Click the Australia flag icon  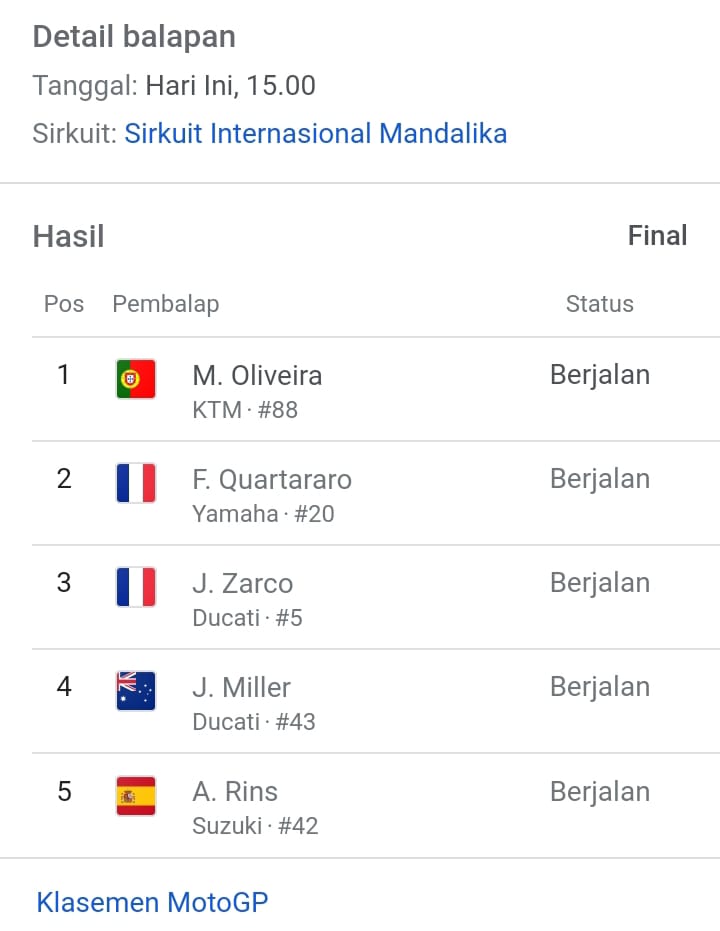pyautogui.click(x=136, y=691)
